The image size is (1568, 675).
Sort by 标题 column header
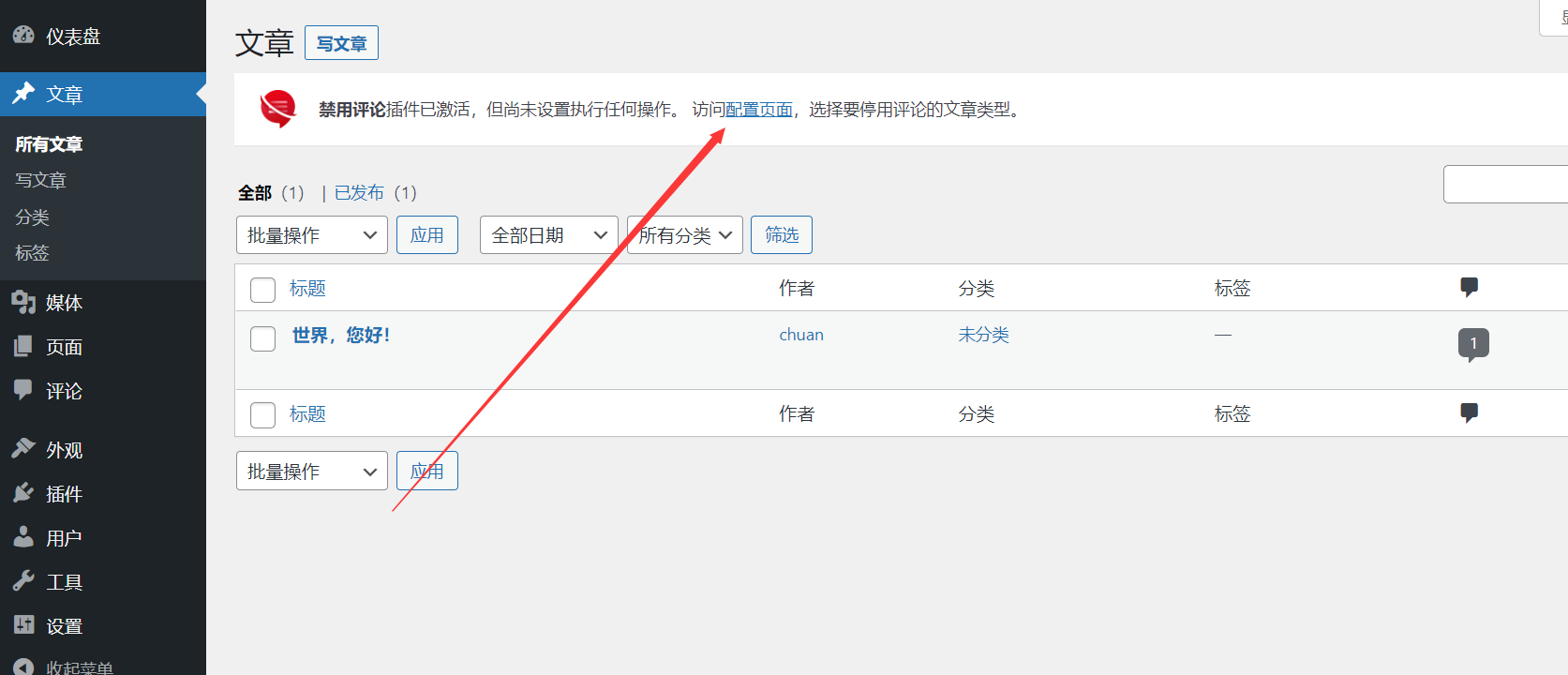click(x=307, y=289)
